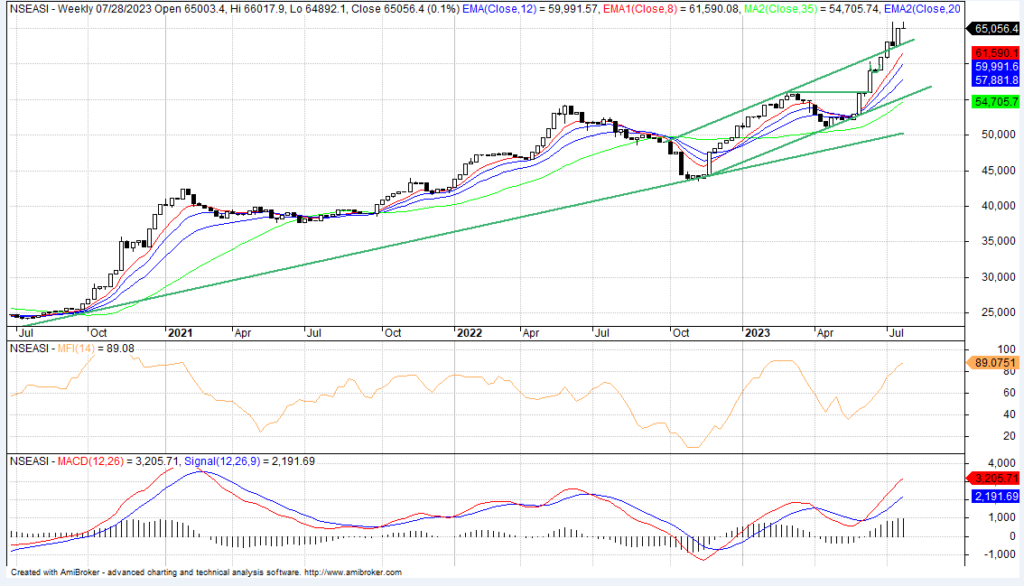Click the blue 57,881.8 price axis tag
Image resolution: width=1024 pixels, height=586 pixels.
(x=996, y=79)
